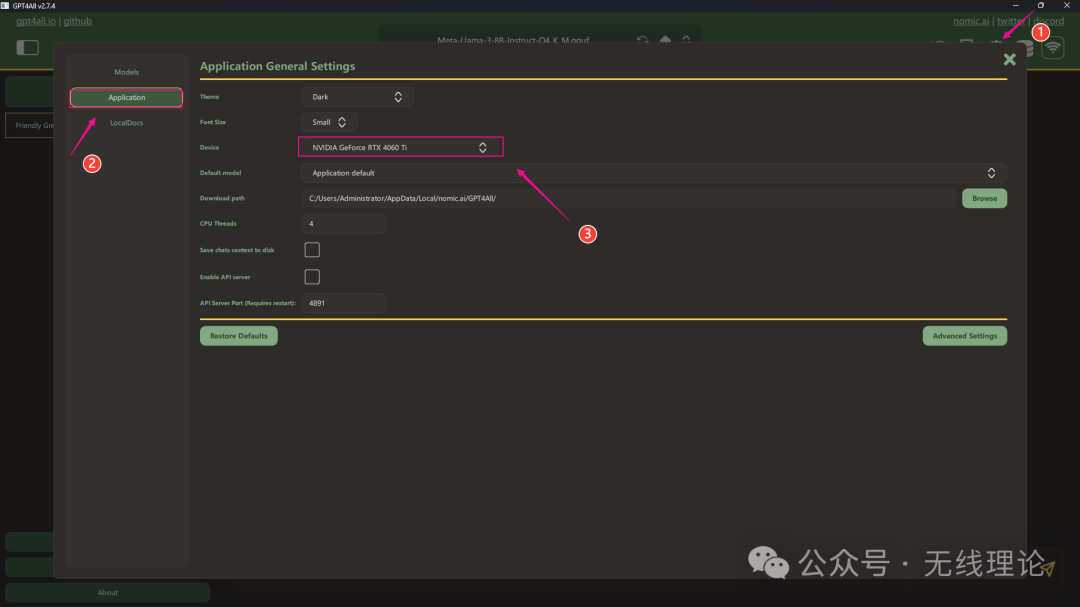Open the Theme dropdown set to Dark
Image resolution: width=1080 pixels, height=607 pixels.
(x=357, y=97)
